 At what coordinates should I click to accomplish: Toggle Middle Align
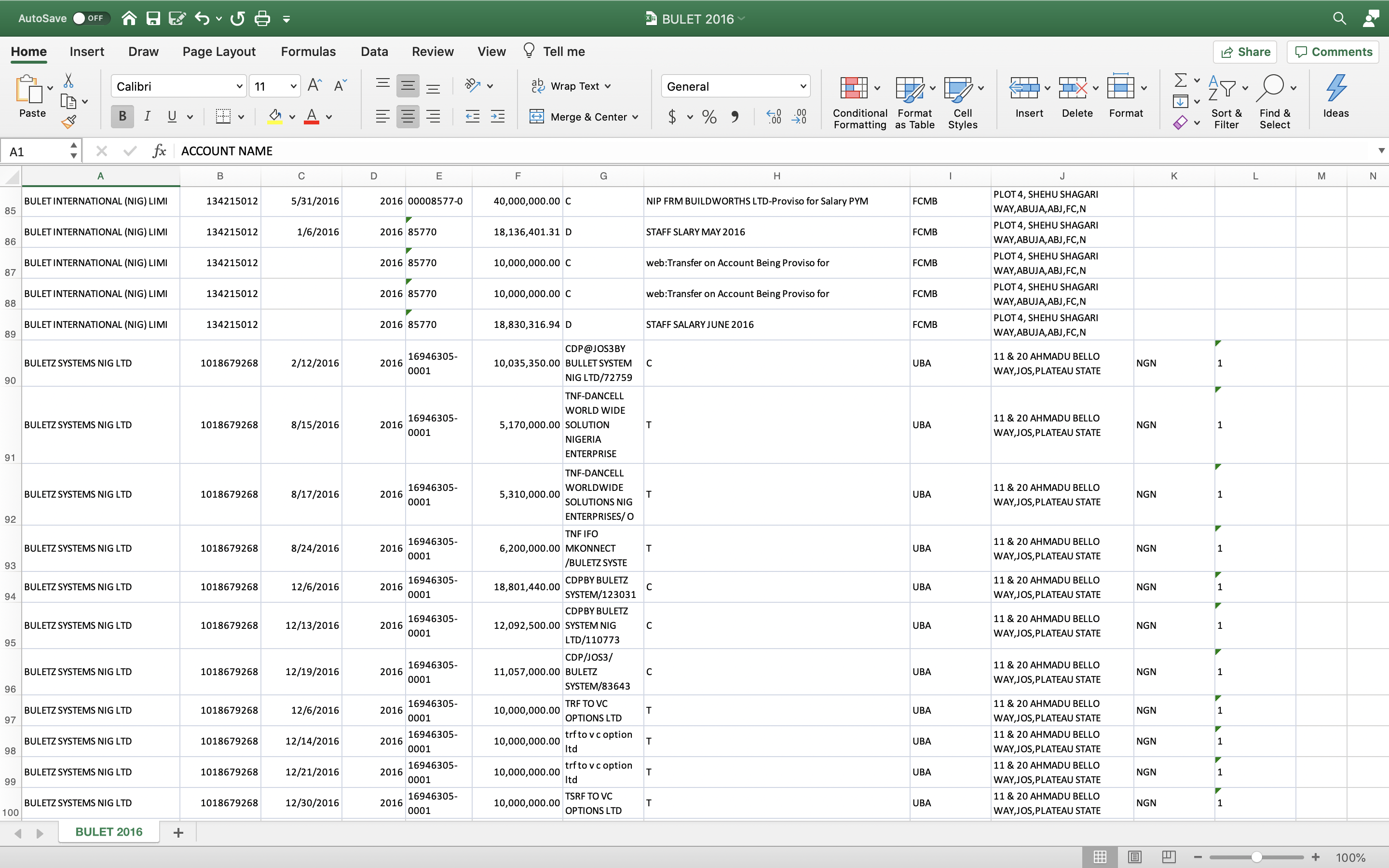tap(408, 85)
